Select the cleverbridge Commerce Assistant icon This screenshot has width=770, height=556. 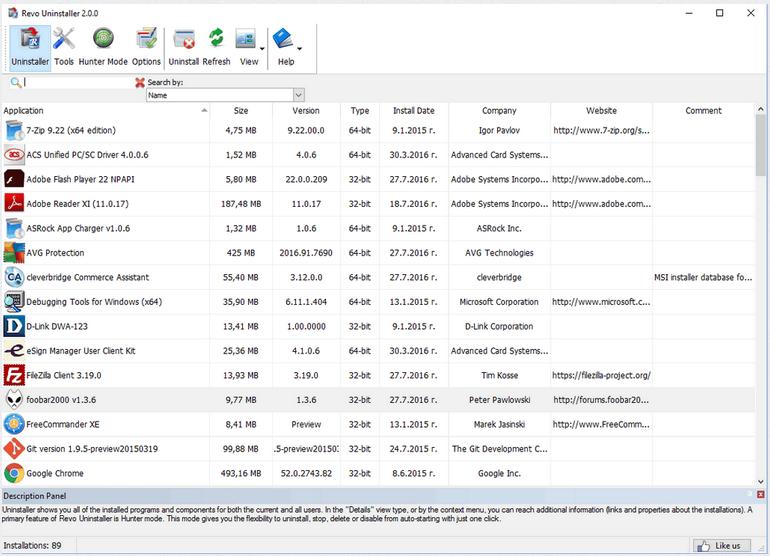click(x=14, y=278)
